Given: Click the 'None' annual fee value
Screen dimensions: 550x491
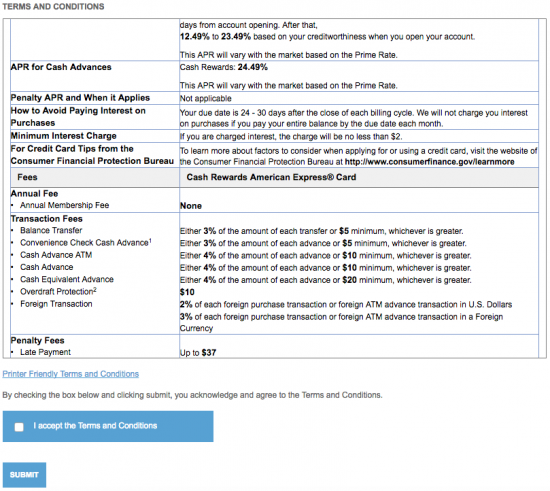Looking at the screenshot, I should click(x=191, y=206).
